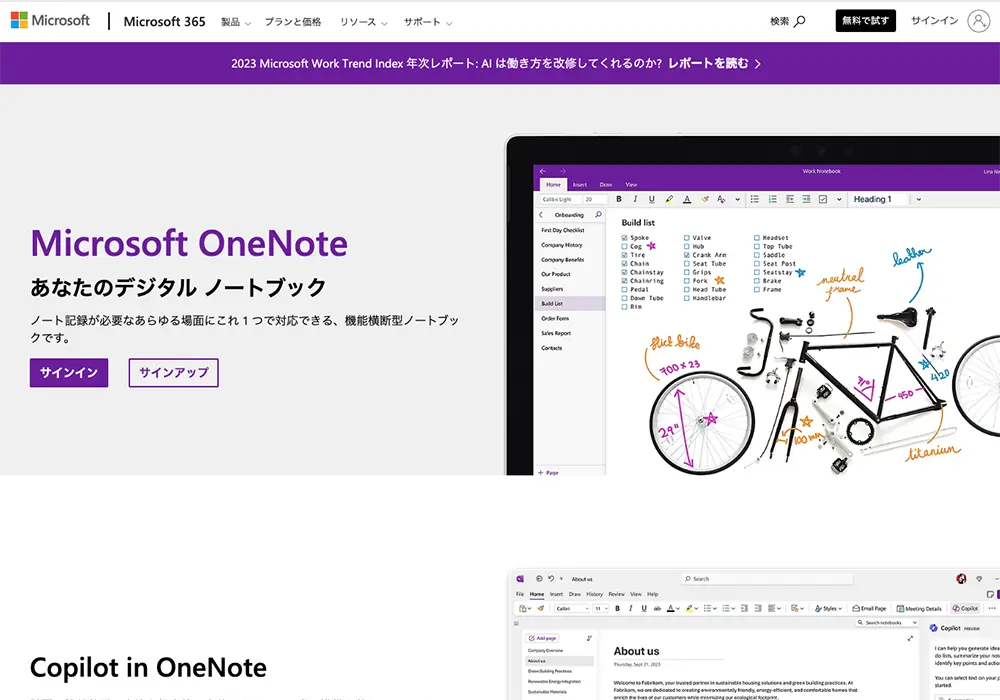Toggle Underline in the tablet OneNote ribbon

tap(651, 199)
